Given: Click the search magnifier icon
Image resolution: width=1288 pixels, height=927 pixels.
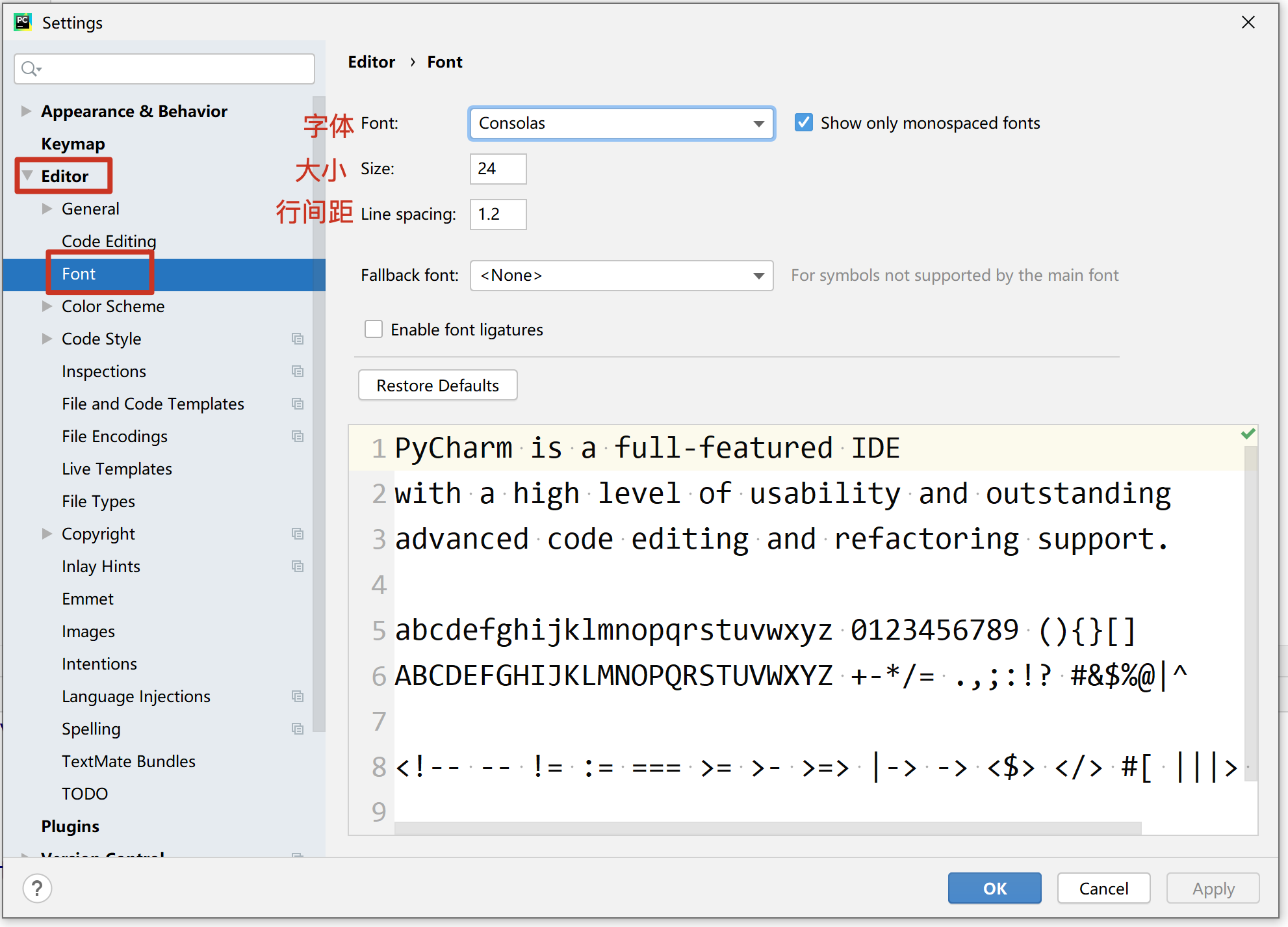Looking at the screenshot, I should [29, 68].
